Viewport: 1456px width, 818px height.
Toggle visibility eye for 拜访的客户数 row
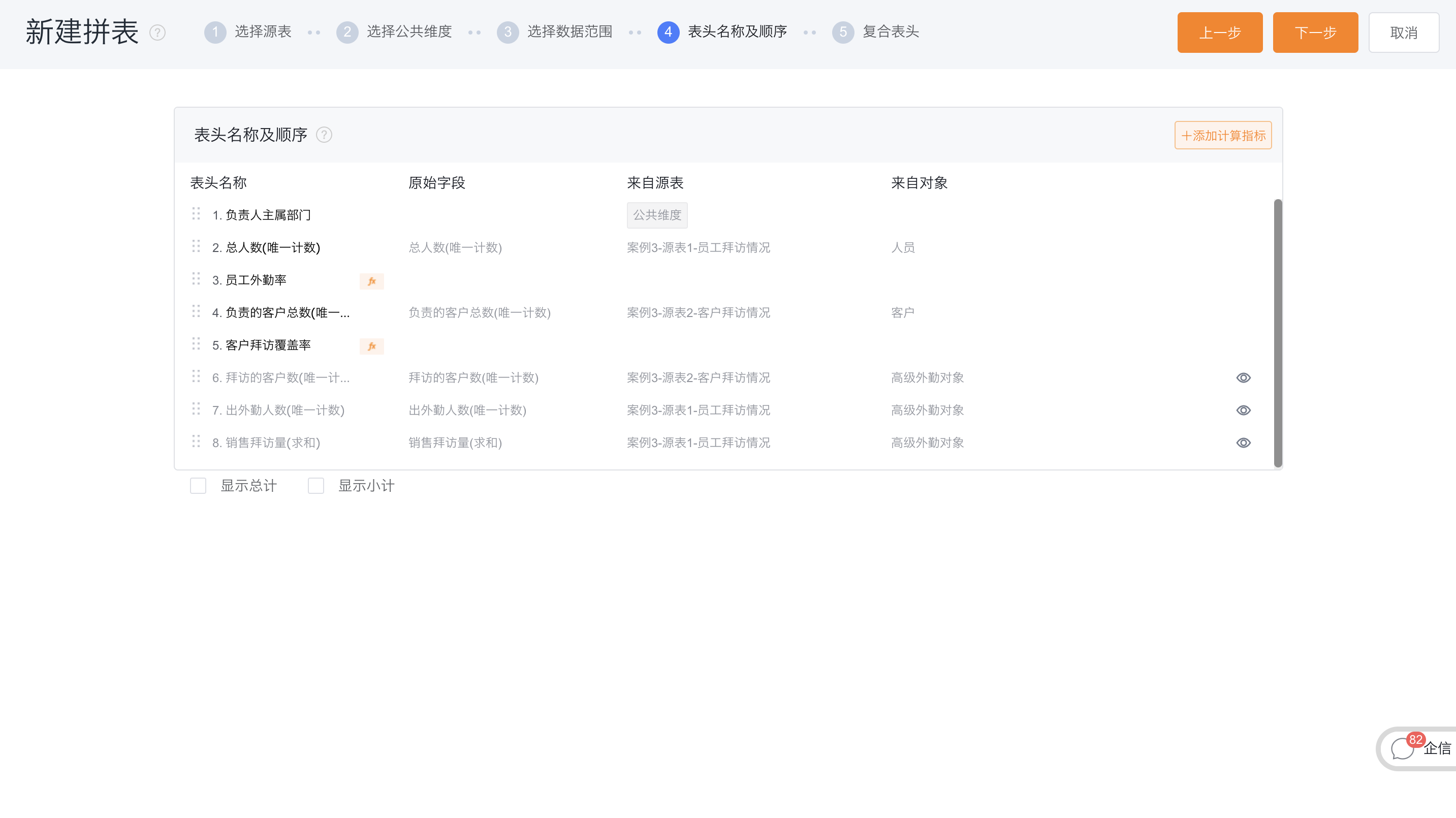coord(1243,377)
